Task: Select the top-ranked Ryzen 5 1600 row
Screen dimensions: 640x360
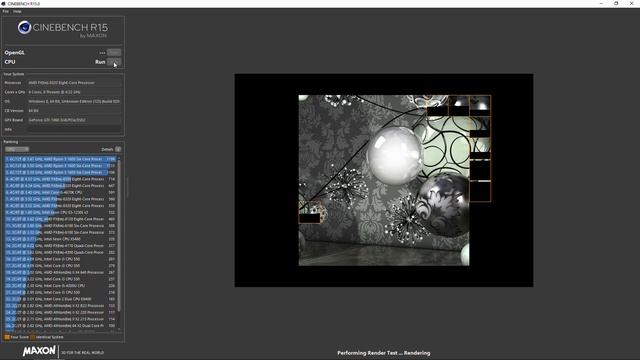Action: pyautogui.click(x=60, y=159)
